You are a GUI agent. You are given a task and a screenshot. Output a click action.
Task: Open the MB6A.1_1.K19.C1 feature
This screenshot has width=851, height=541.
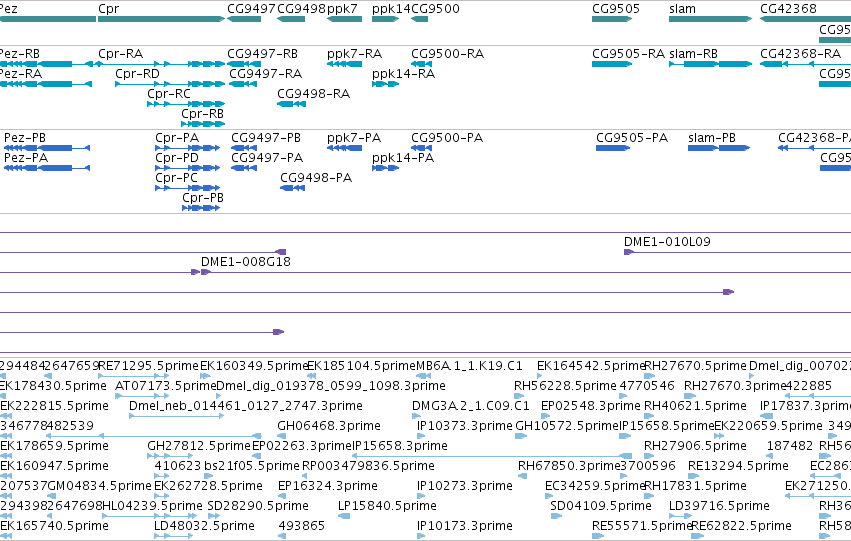(424, 376)
